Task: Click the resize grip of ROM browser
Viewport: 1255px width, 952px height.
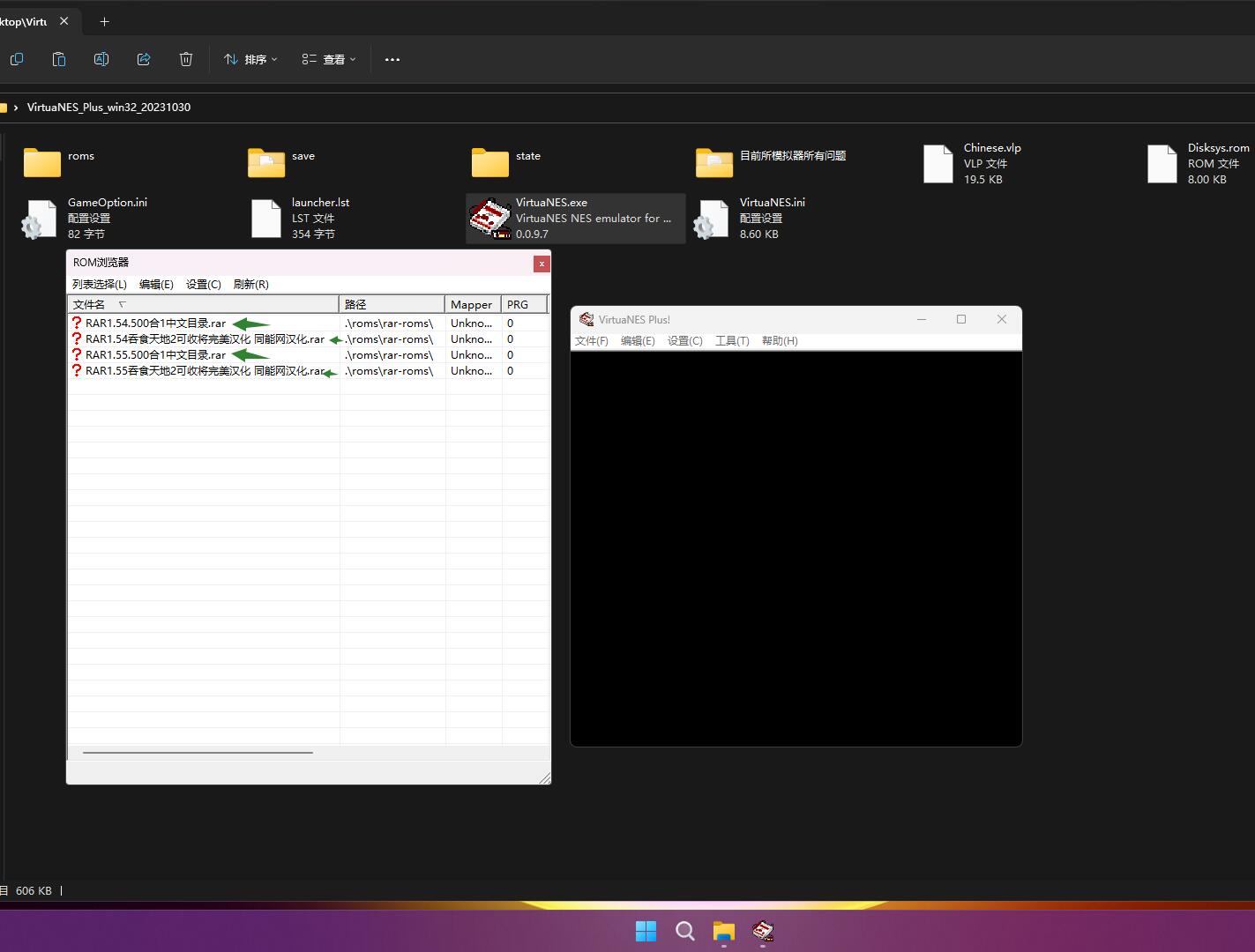Action: [x=544, y=777]
